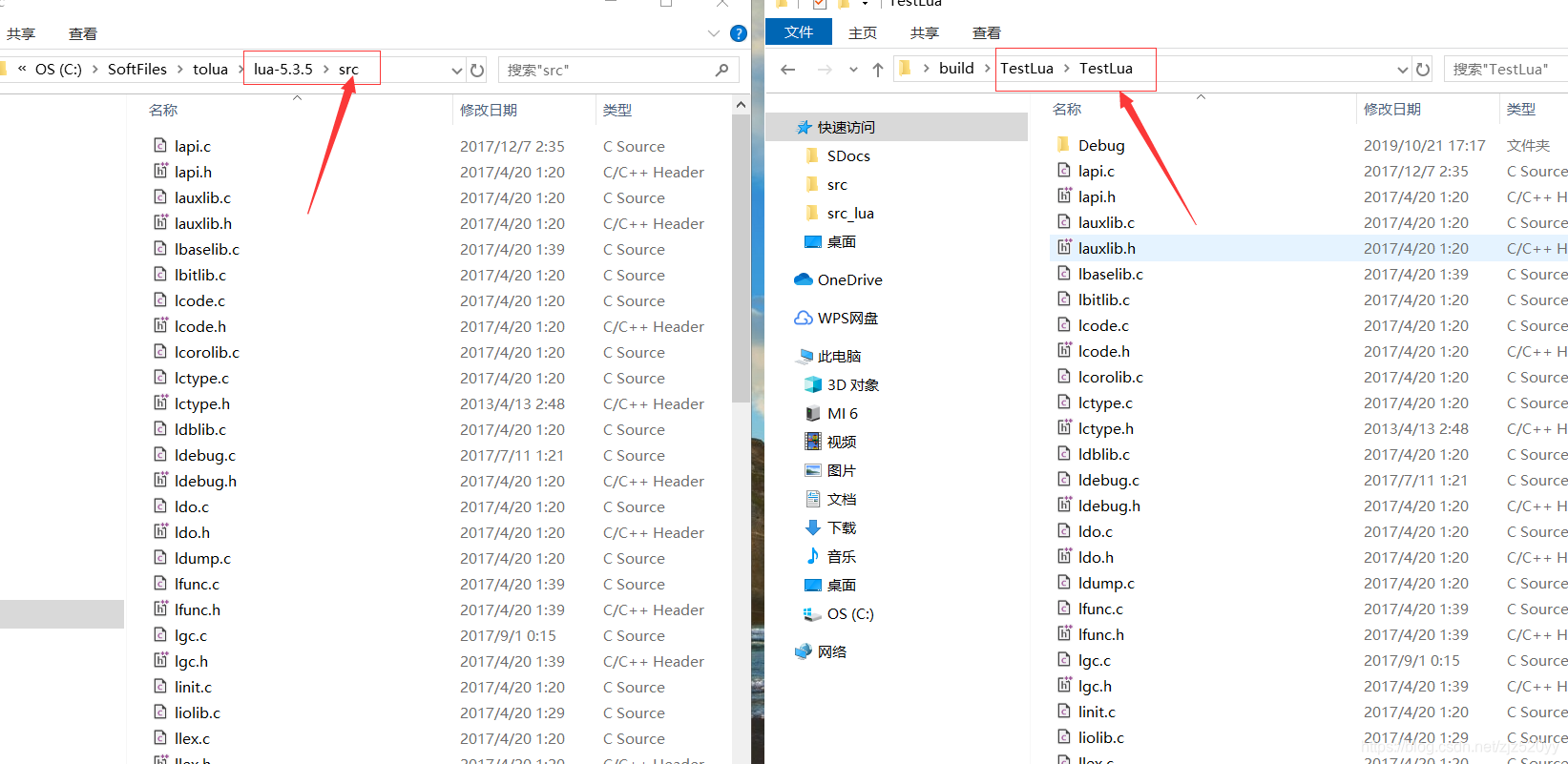Open 共享 tab in src window
The height and width of the screenshot is (764, 1568).
tap(21, 33)
